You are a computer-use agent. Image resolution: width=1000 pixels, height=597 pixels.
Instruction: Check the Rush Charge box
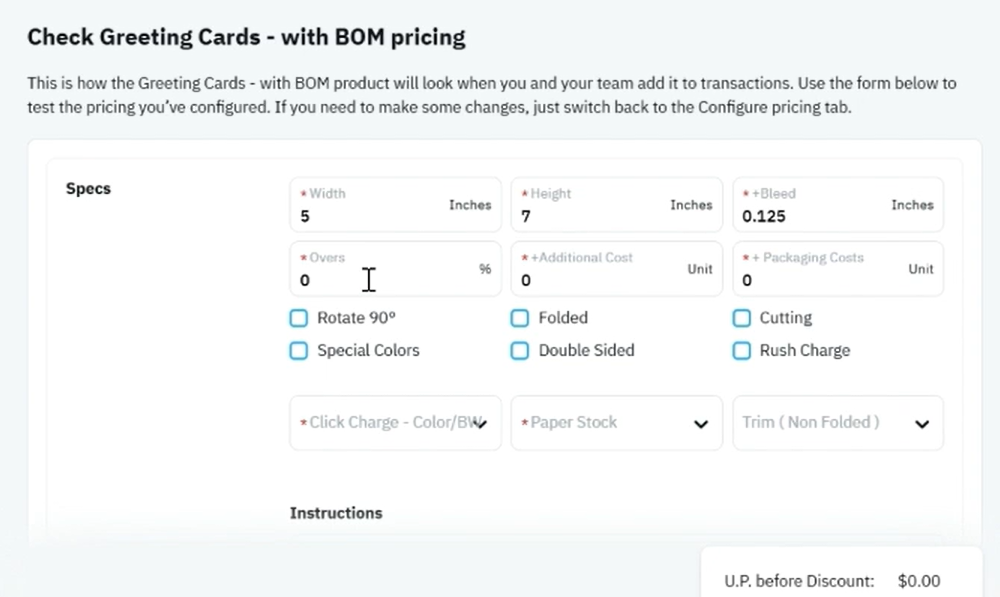click(741, 350)
